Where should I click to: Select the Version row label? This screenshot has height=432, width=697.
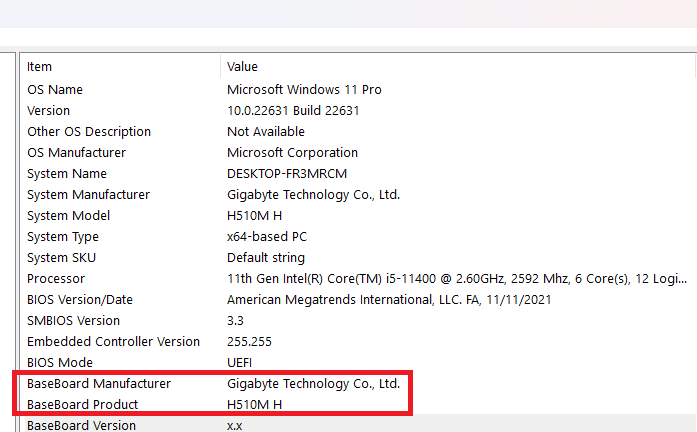(x=49, y=110)
